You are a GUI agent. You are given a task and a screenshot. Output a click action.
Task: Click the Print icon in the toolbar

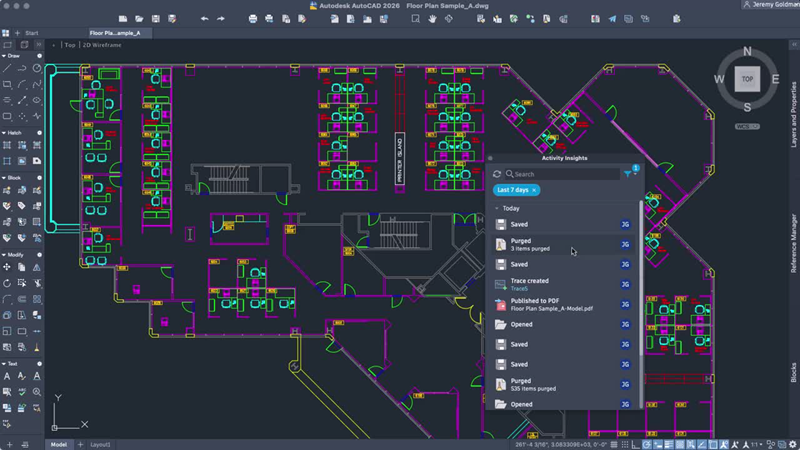tap(253, 19)
